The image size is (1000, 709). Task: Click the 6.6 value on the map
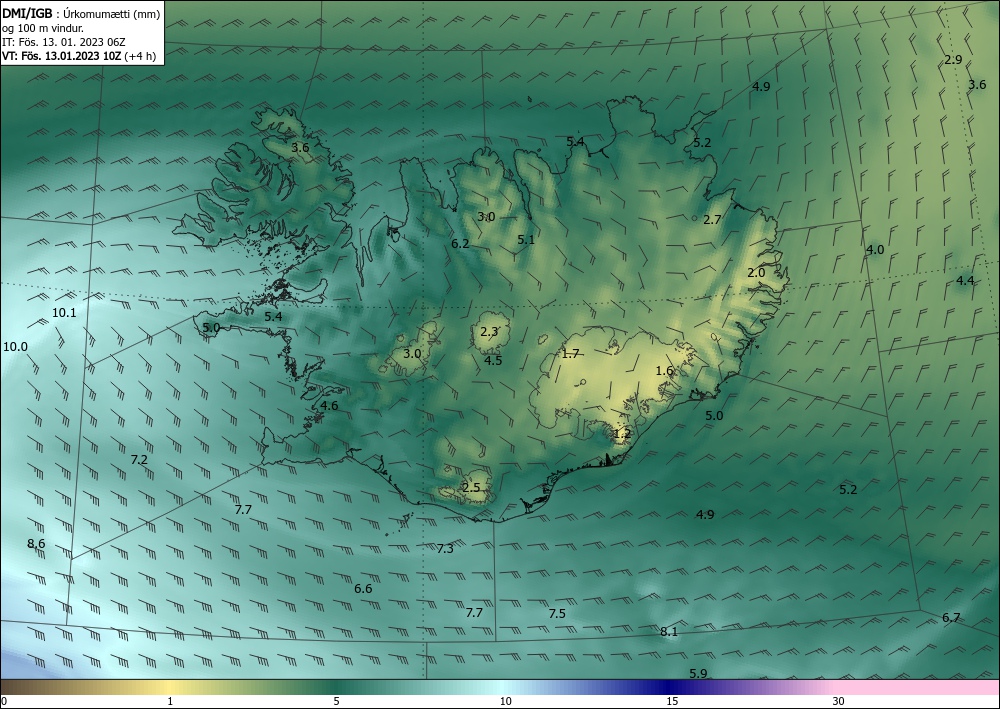click(x=363, y=588)
